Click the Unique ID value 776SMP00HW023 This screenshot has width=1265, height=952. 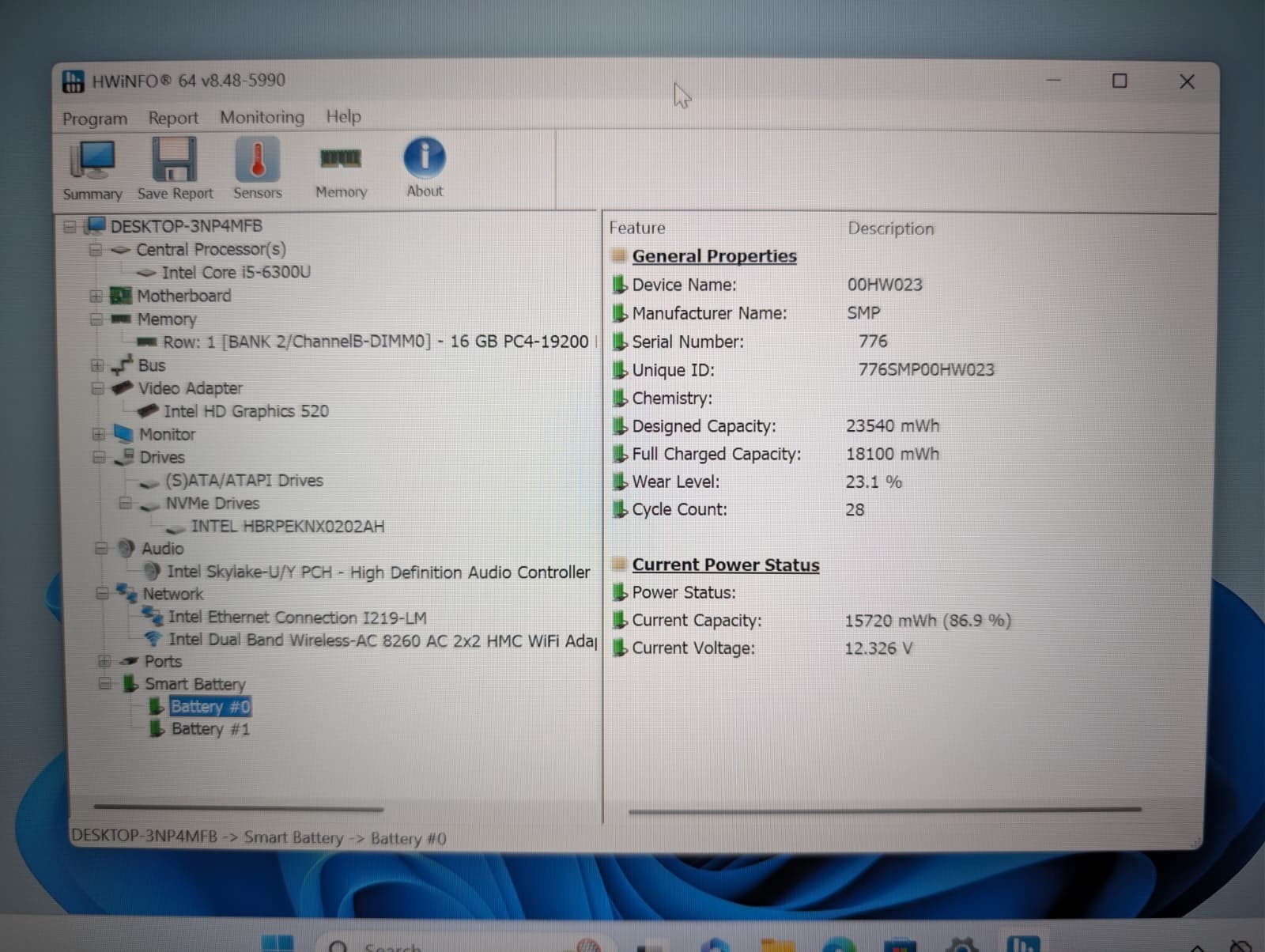pos(926,369)
